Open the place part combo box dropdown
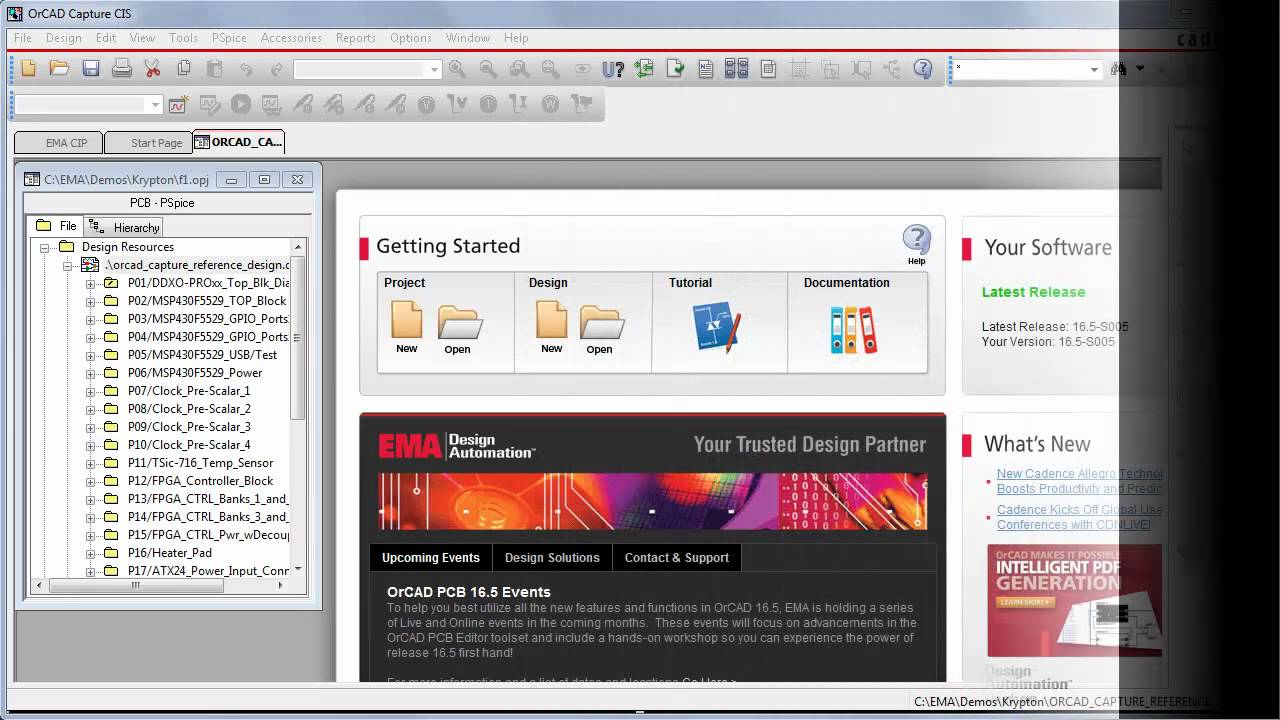Viewport: 1280px width, 720px height. [434, 69]
